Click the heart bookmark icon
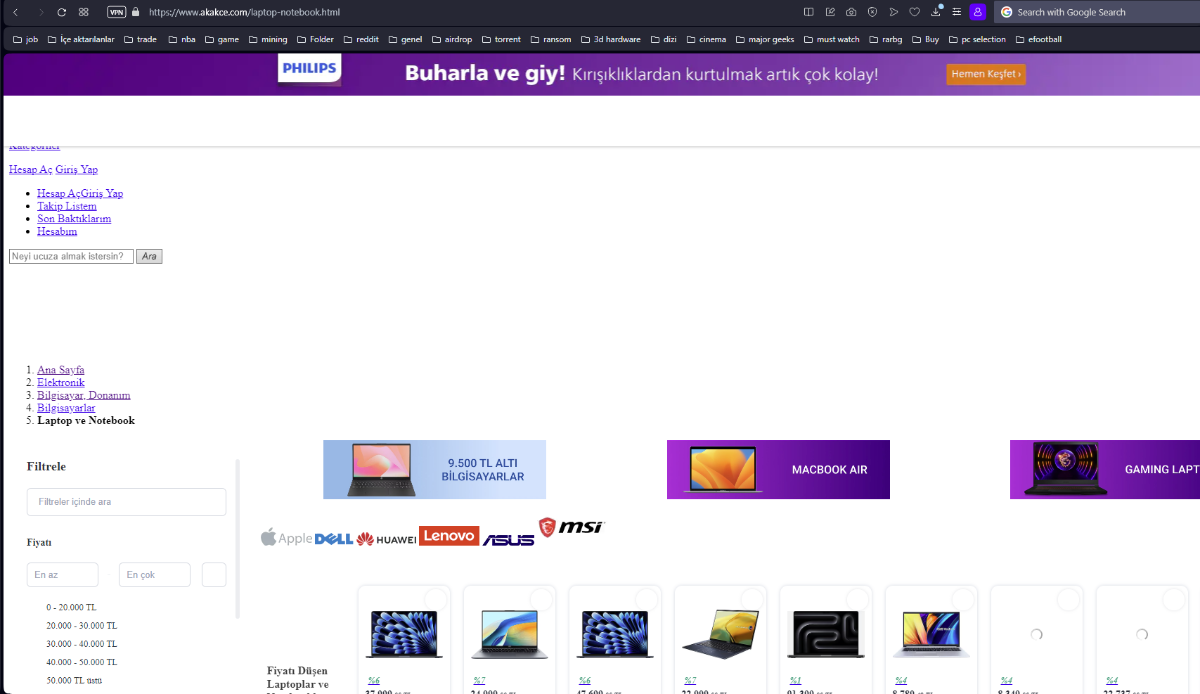The height and width of the screenshot is (694, 1200). (x=915, y=12)
